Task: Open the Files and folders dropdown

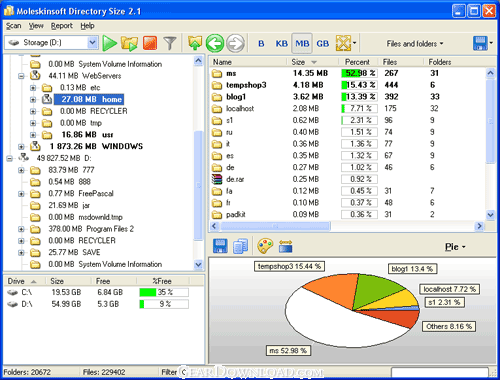Action: (415, 44)
